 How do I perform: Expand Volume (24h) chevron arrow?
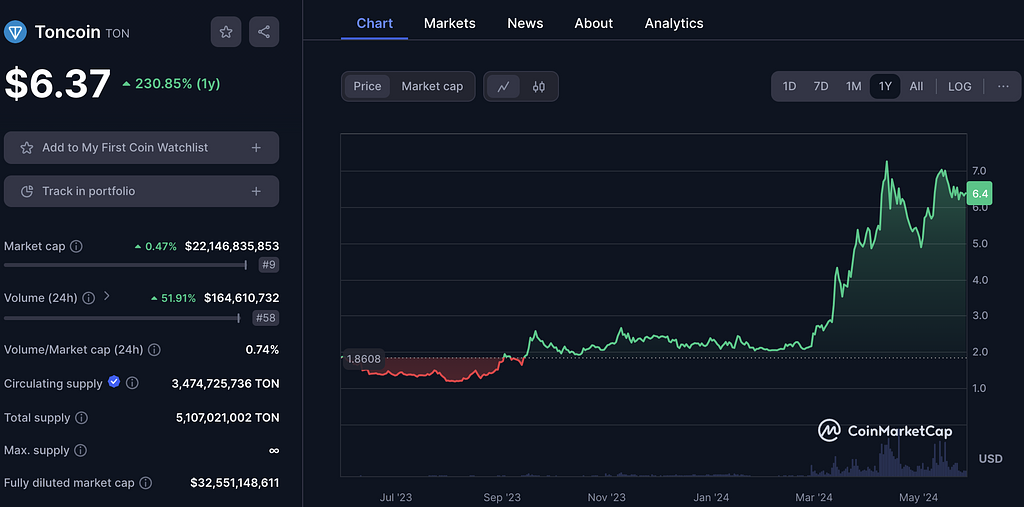coord(107,297)
